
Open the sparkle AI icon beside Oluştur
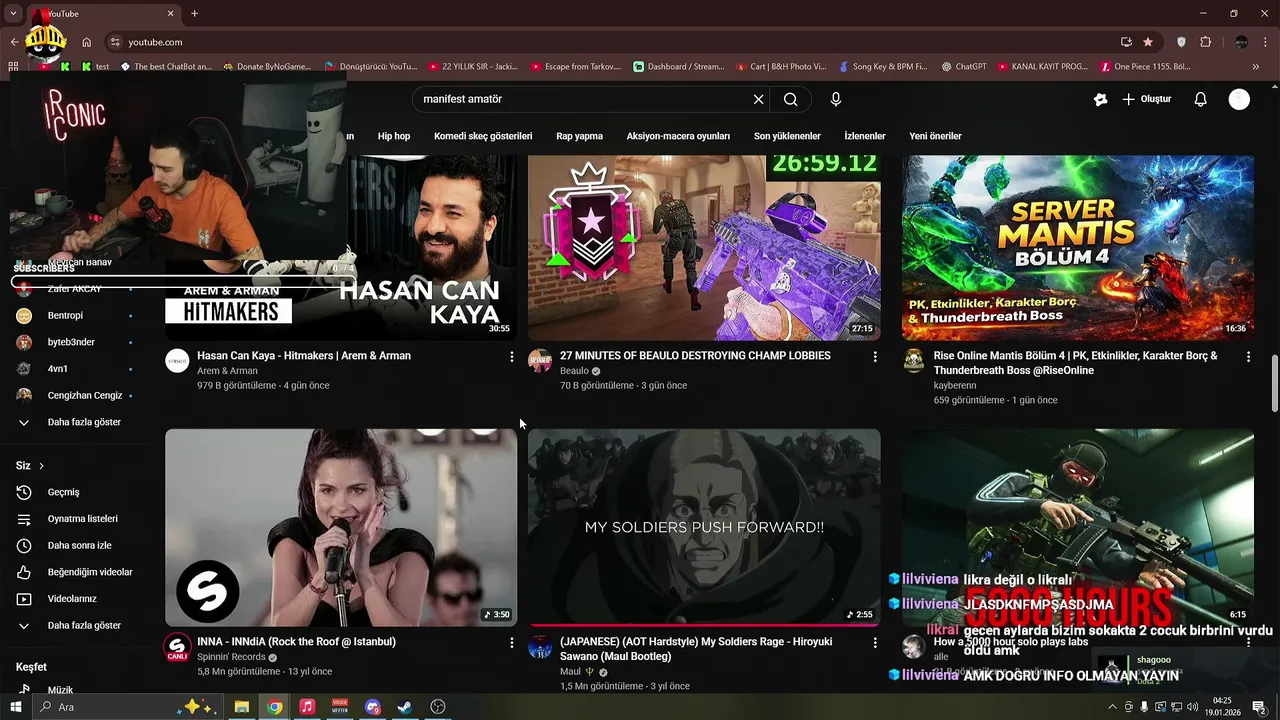1100,99
